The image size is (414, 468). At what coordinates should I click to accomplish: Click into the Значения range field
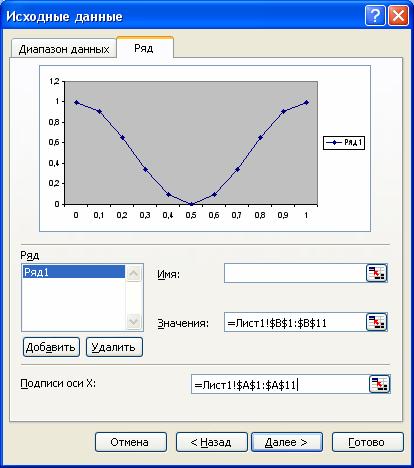tap(295, 322)
